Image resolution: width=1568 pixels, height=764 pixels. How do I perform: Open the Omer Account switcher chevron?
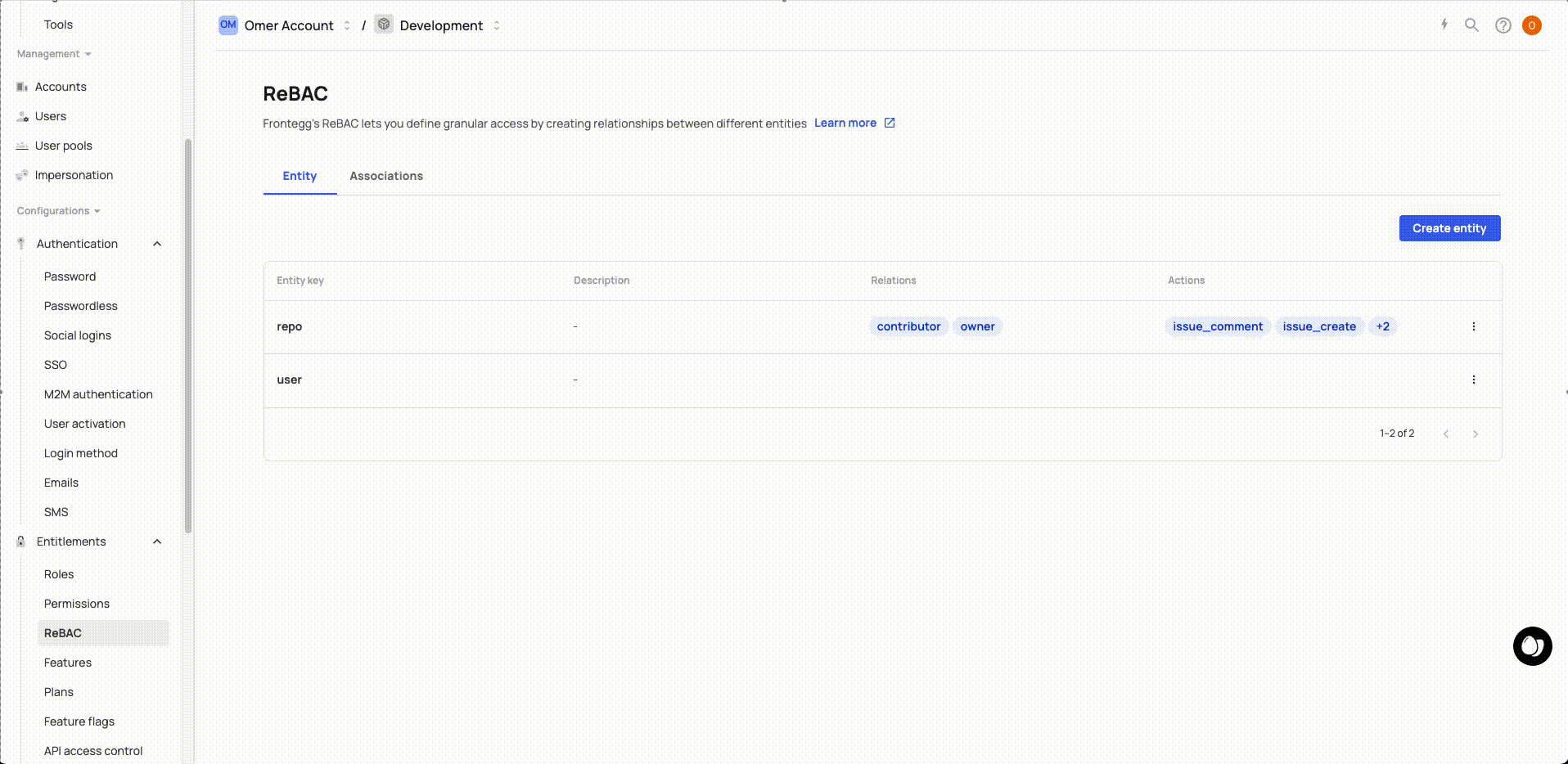click(x=347, y=25)
